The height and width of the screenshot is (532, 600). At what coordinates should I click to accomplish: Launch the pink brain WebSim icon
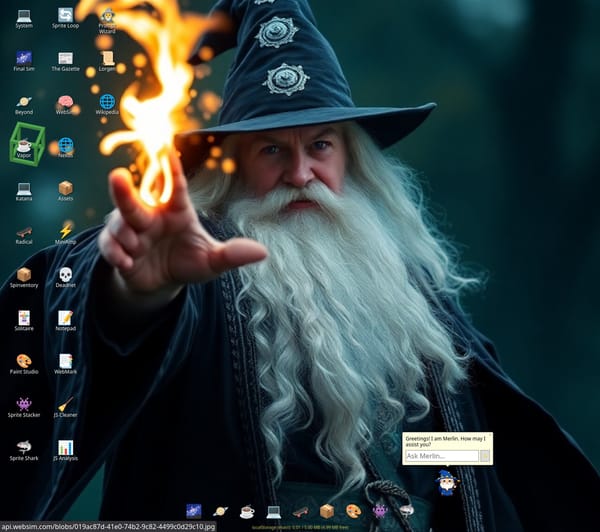[x=65, y=106]
